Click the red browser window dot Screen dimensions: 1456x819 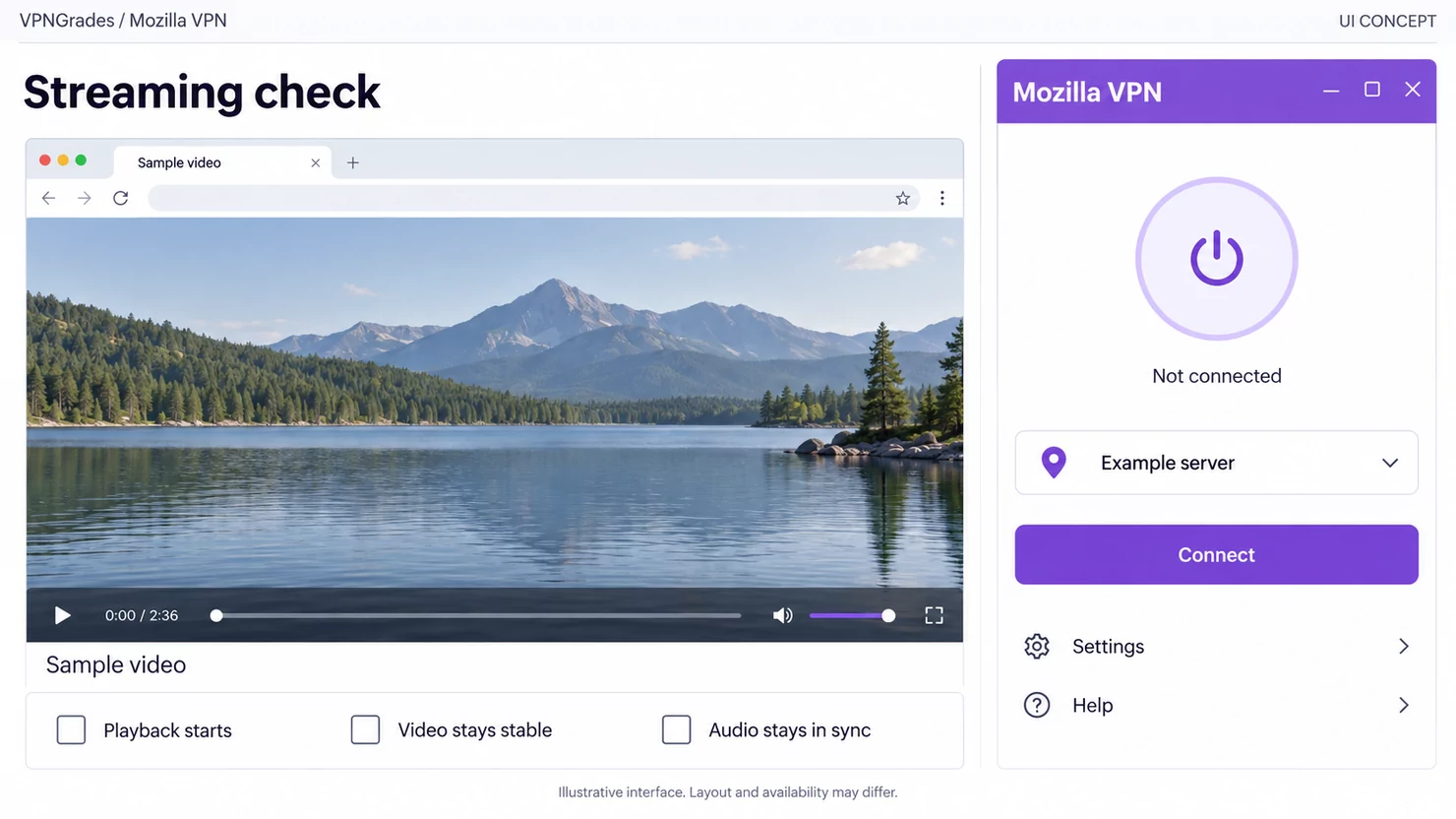point(45,160)
